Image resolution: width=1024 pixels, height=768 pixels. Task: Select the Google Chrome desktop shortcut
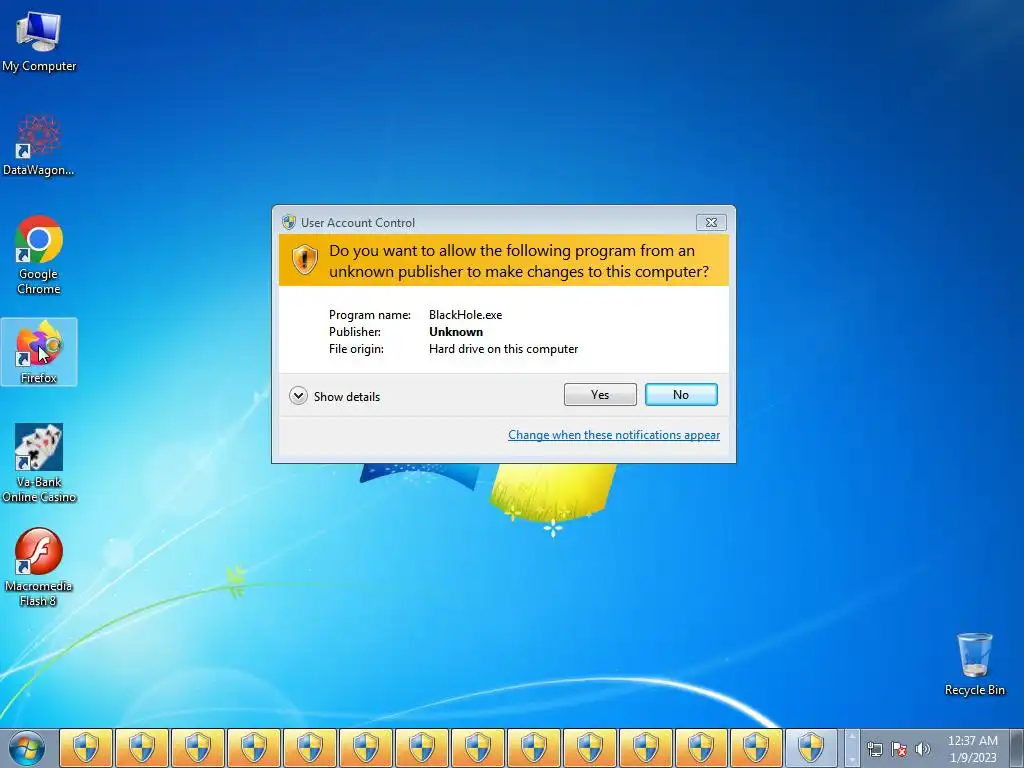pyautogui.click(x=39, y=255)
